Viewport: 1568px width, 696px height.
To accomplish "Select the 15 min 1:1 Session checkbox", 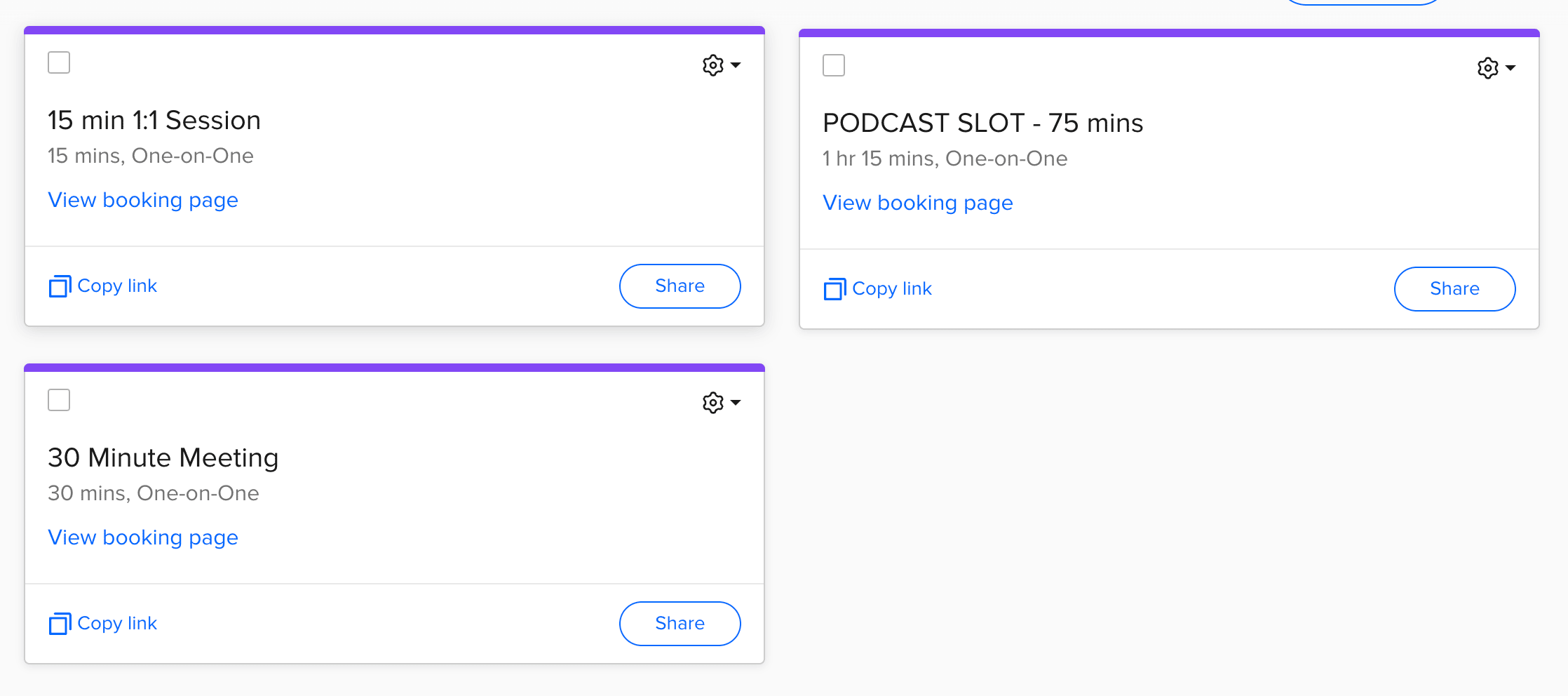I will [x=59, y=62].
